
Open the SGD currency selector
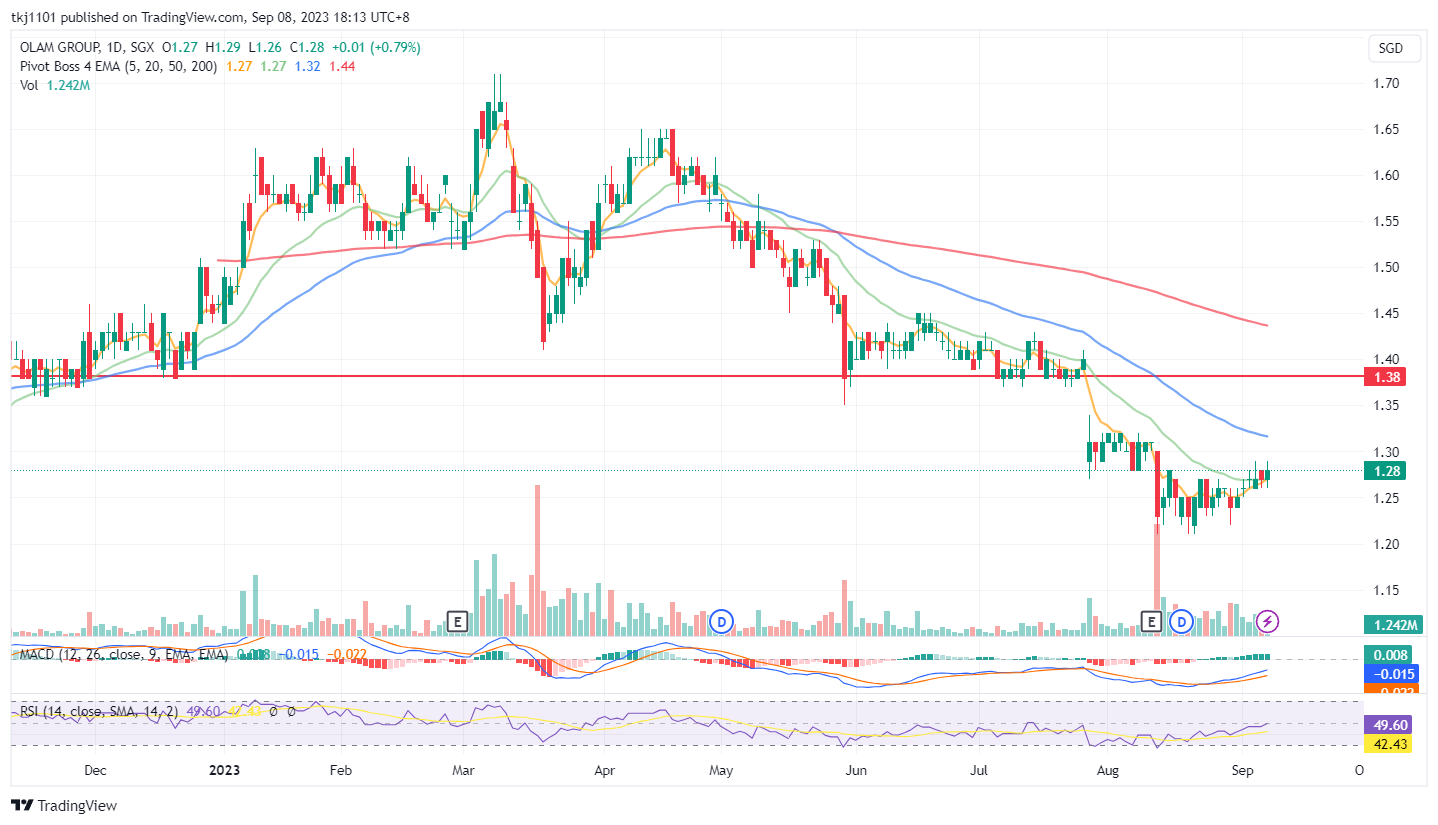(x=1396, y=48)
